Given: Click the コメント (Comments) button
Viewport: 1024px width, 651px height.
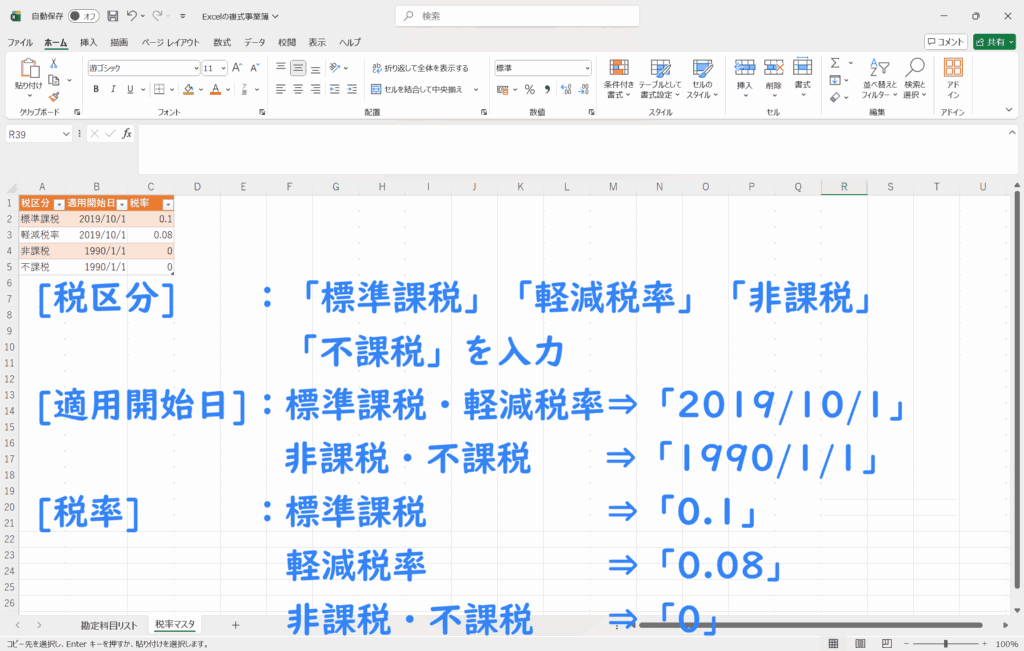Looking at the screenshot, I should 945,42.
